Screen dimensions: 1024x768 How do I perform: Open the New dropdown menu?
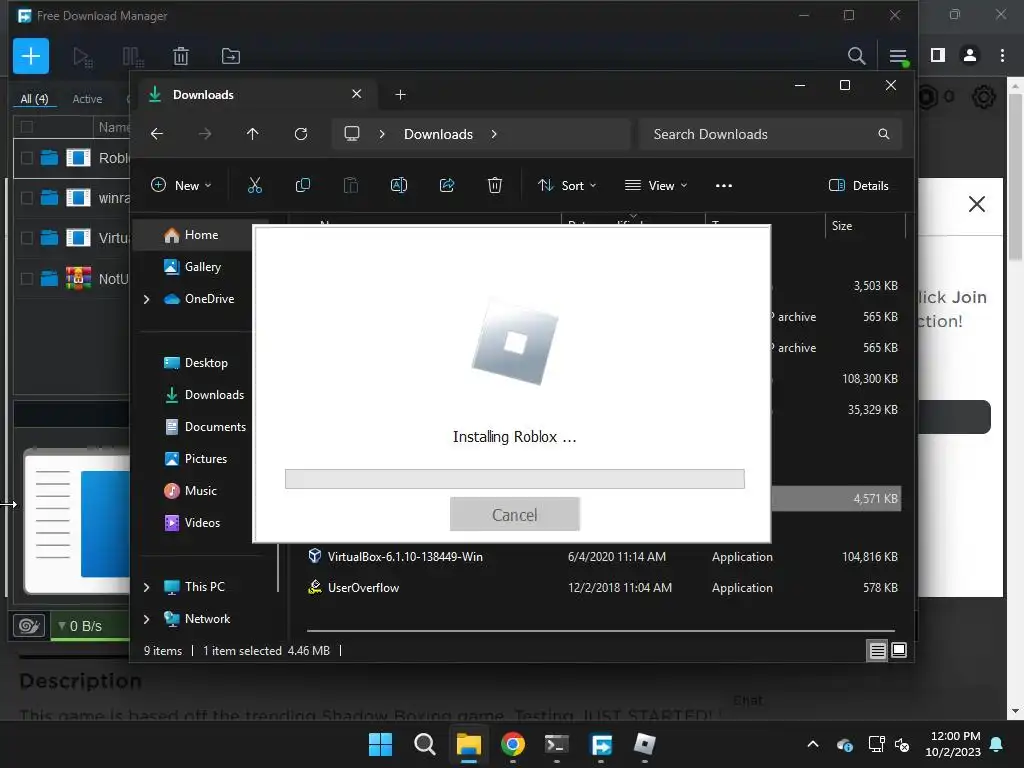click(x=181, y=185)
